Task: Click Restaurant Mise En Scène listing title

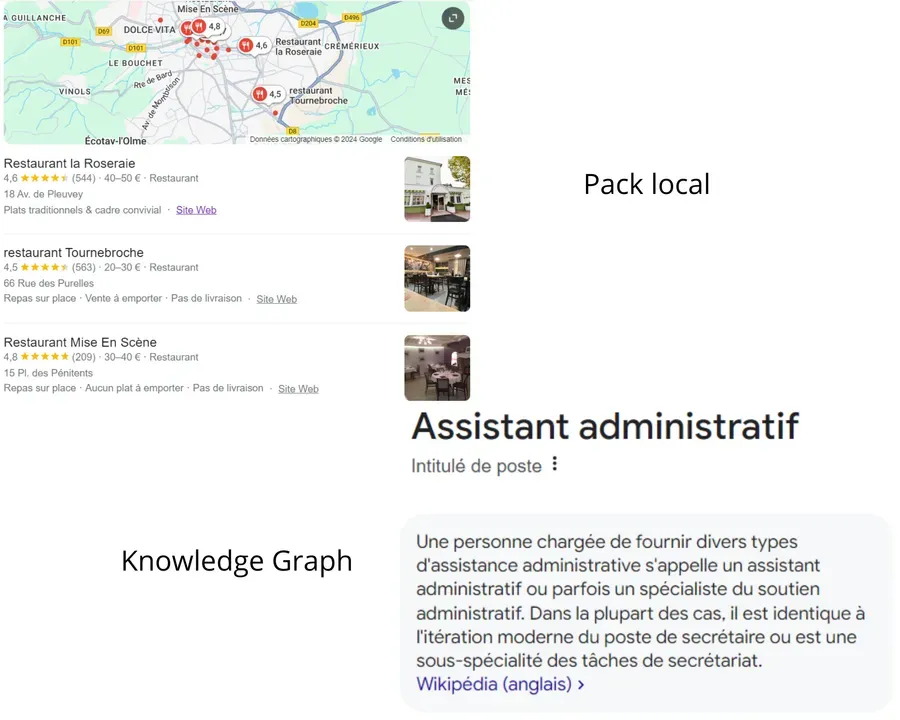Action: tap(80, 342)
